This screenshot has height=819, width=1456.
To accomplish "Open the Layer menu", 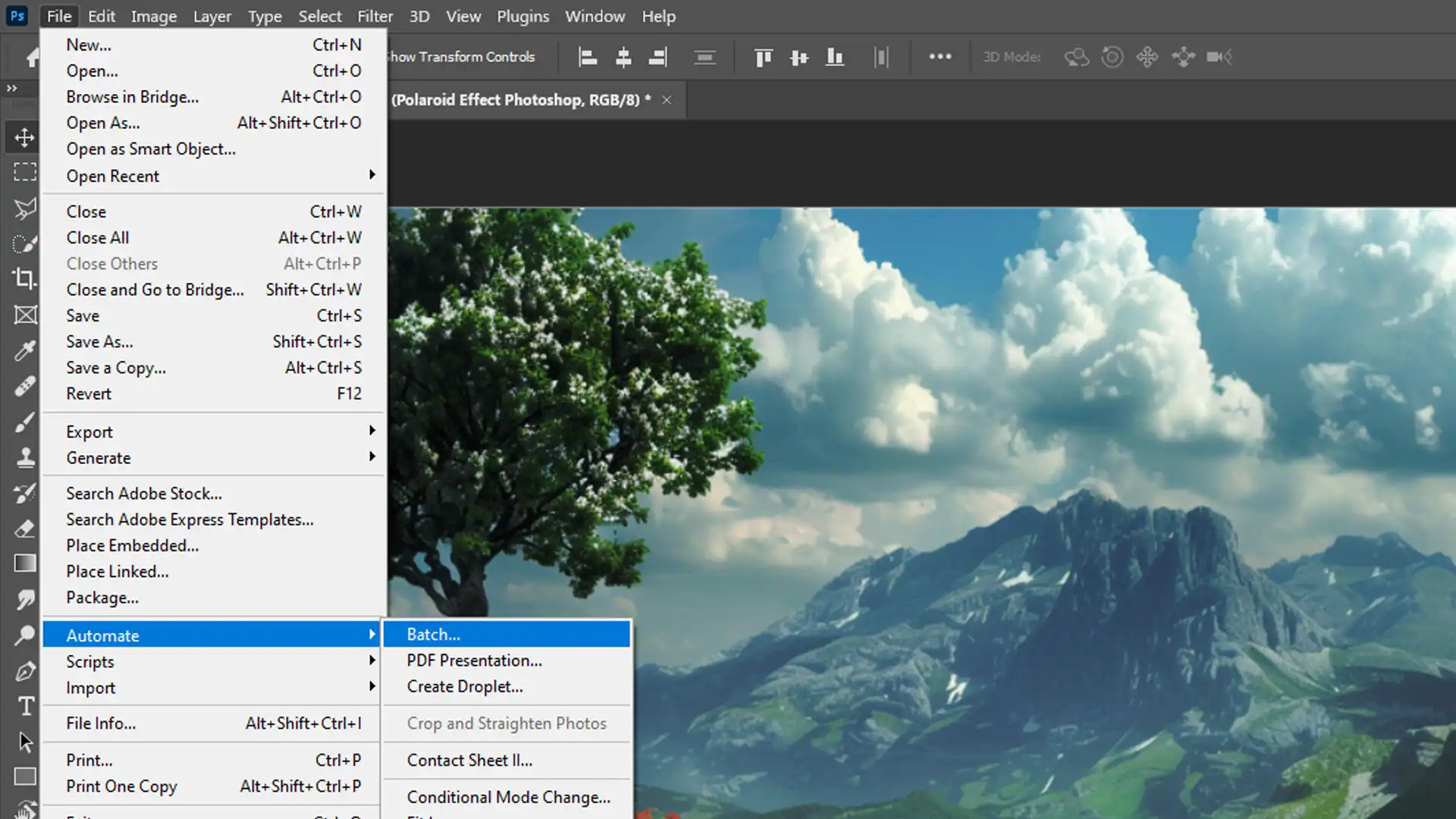I will [x=212, y=16].
